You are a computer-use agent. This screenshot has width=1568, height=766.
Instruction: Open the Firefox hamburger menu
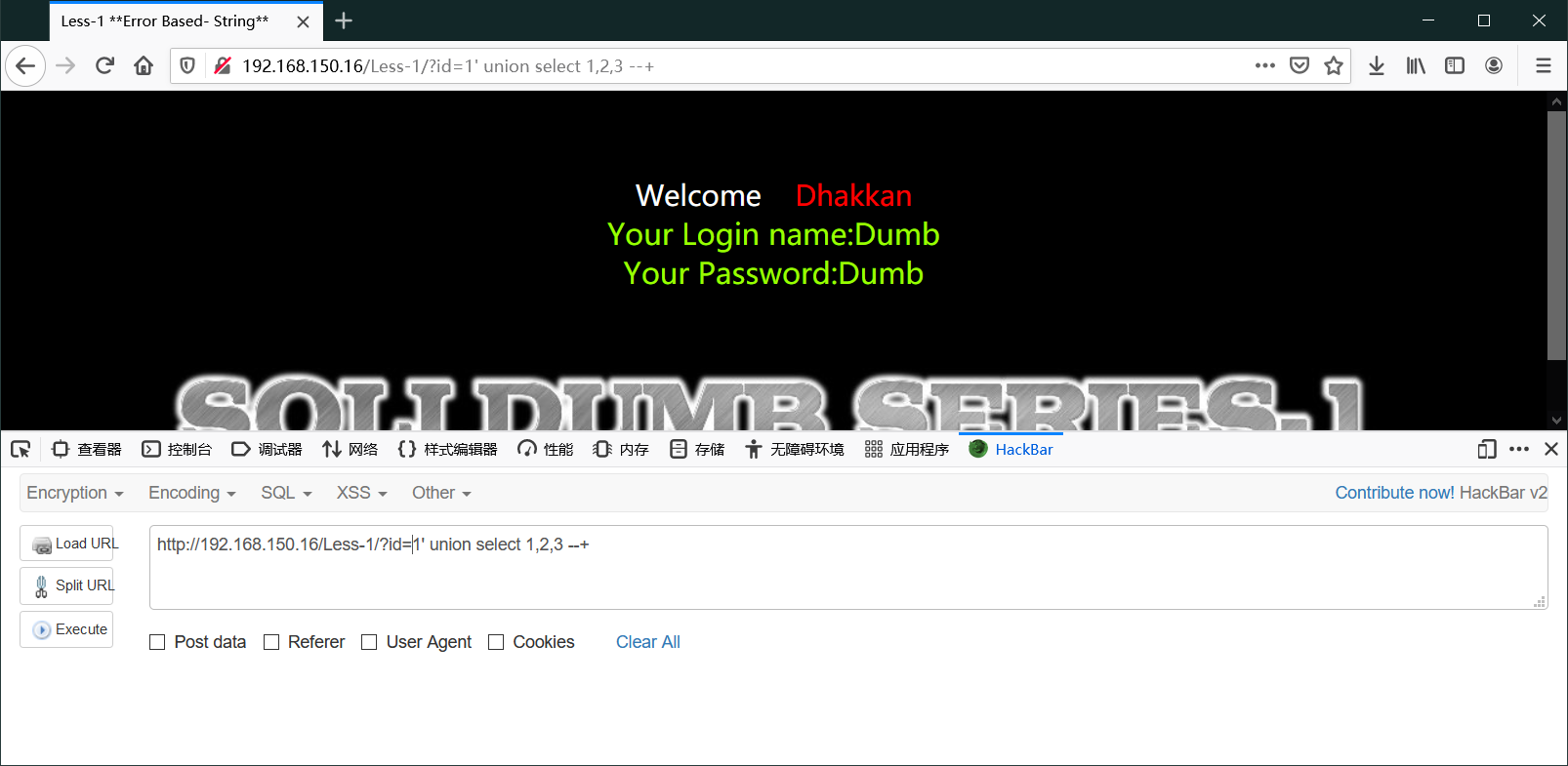pos(1544,65)
